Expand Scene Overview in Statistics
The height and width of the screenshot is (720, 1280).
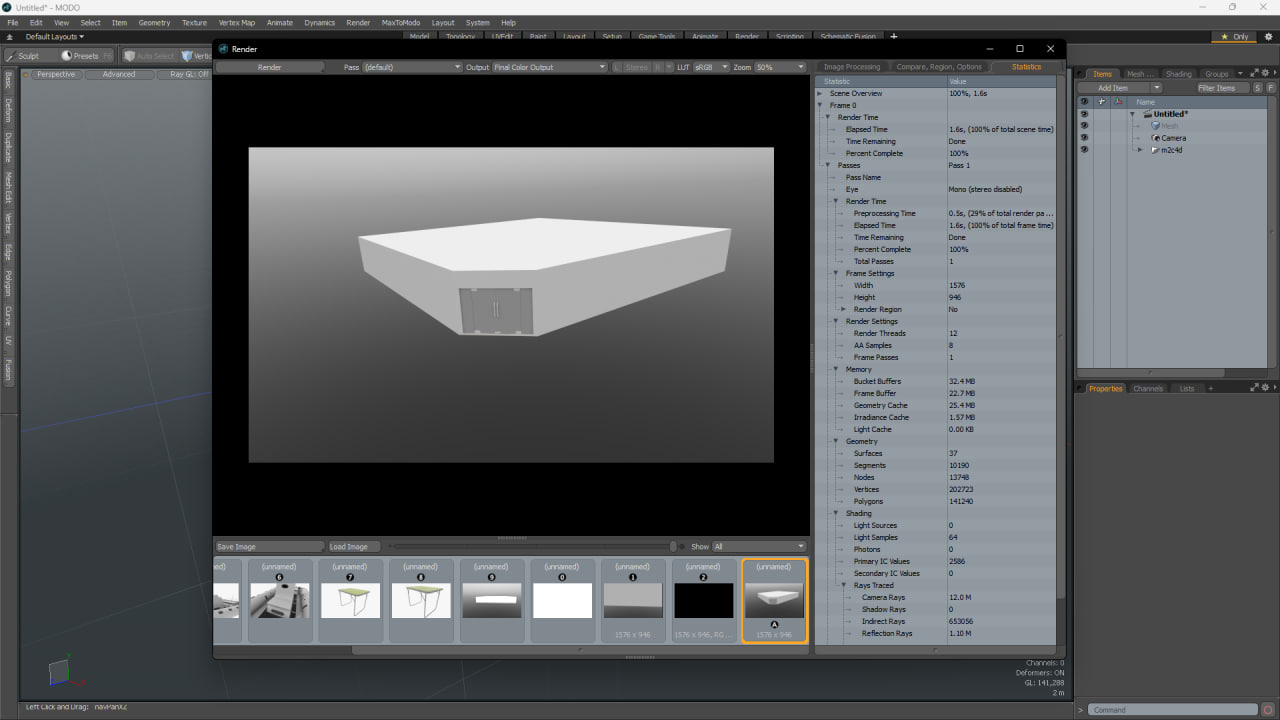(820, 93)
